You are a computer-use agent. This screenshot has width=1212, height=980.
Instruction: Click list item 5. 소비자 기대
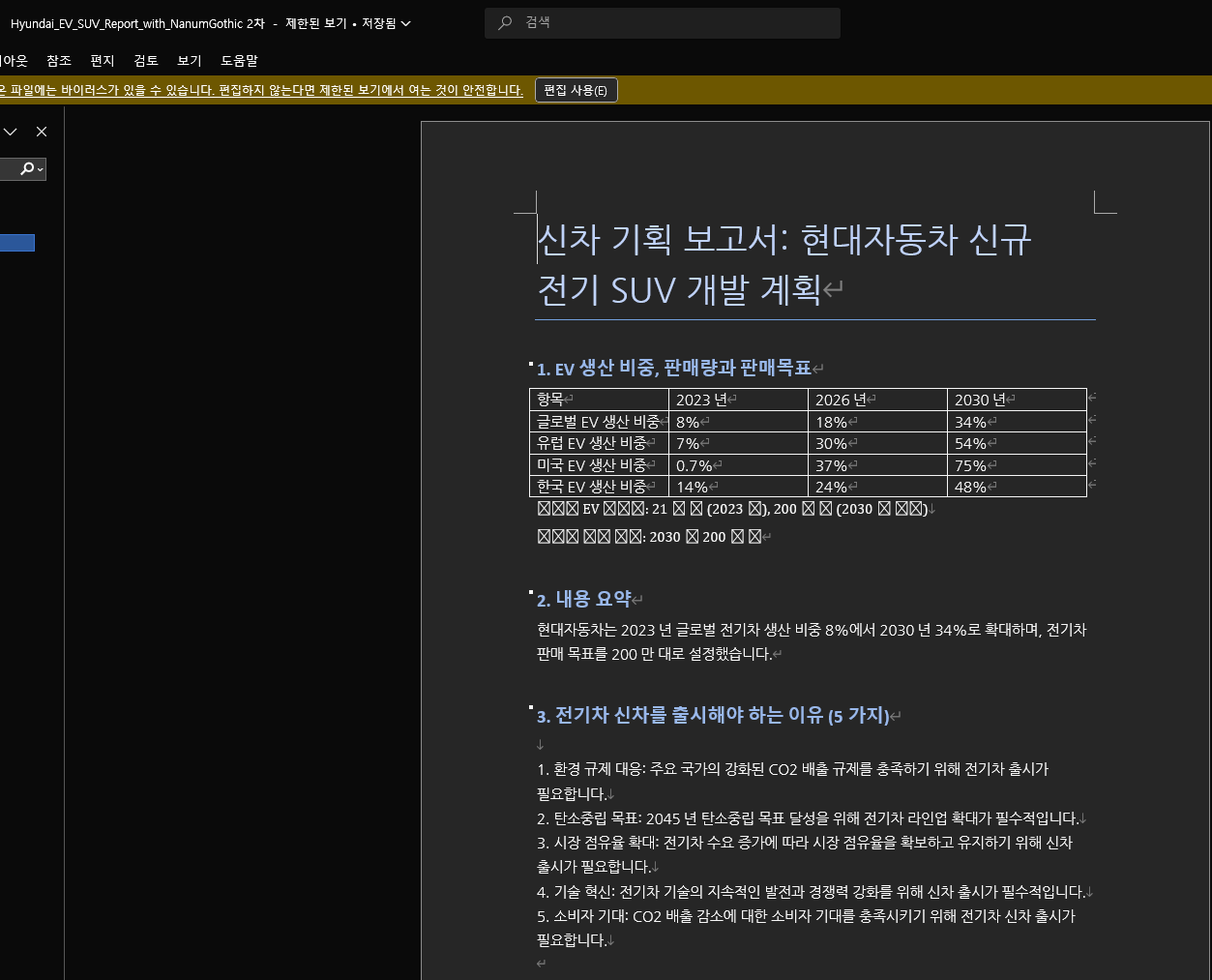tap(806, 928)
